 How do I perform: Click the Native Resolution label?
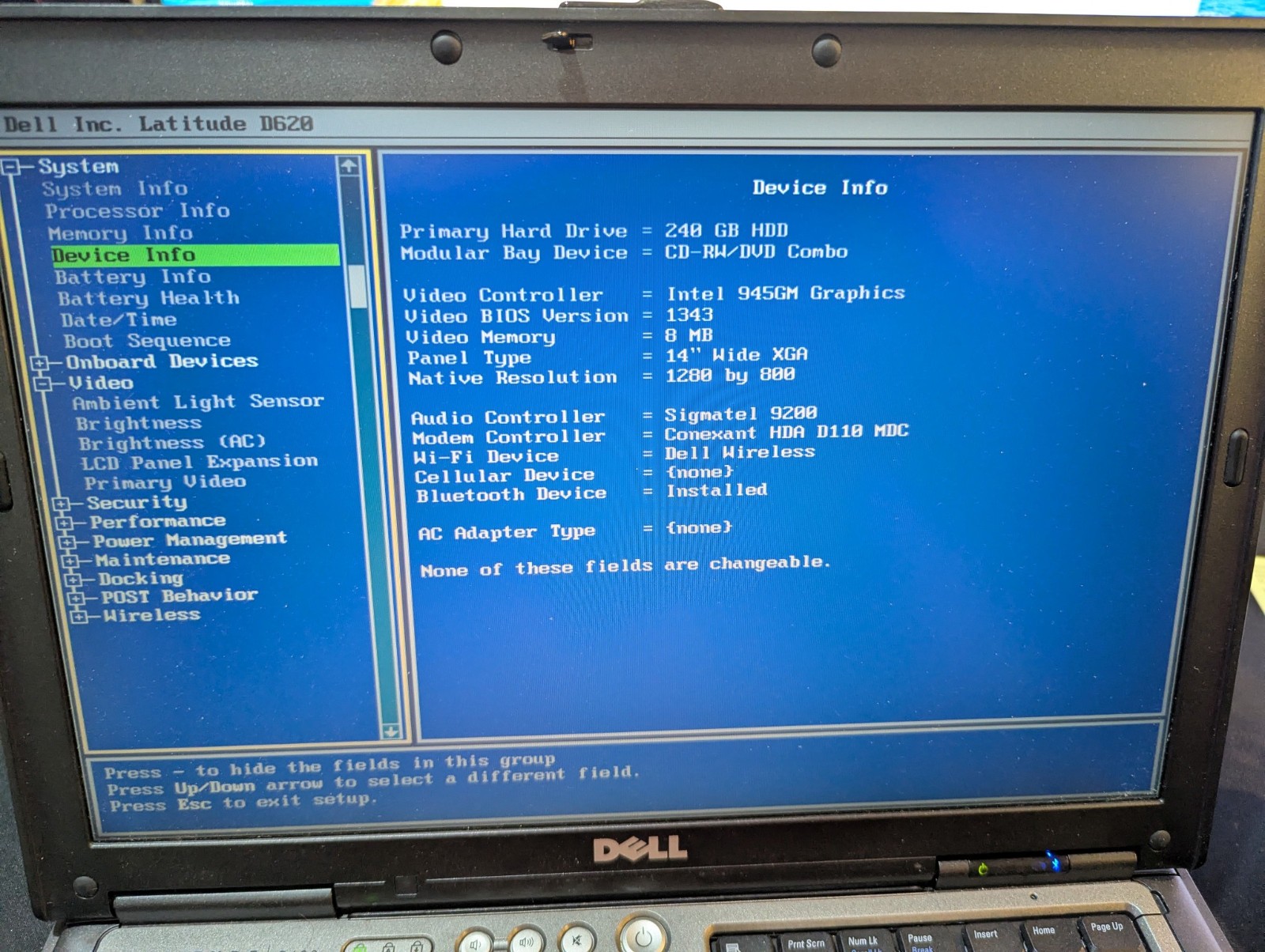click(512, 378)
